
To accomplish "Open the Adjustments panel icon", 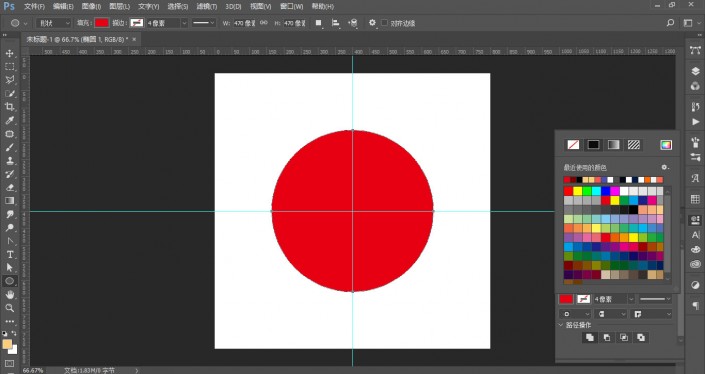I will pos(695,285).
